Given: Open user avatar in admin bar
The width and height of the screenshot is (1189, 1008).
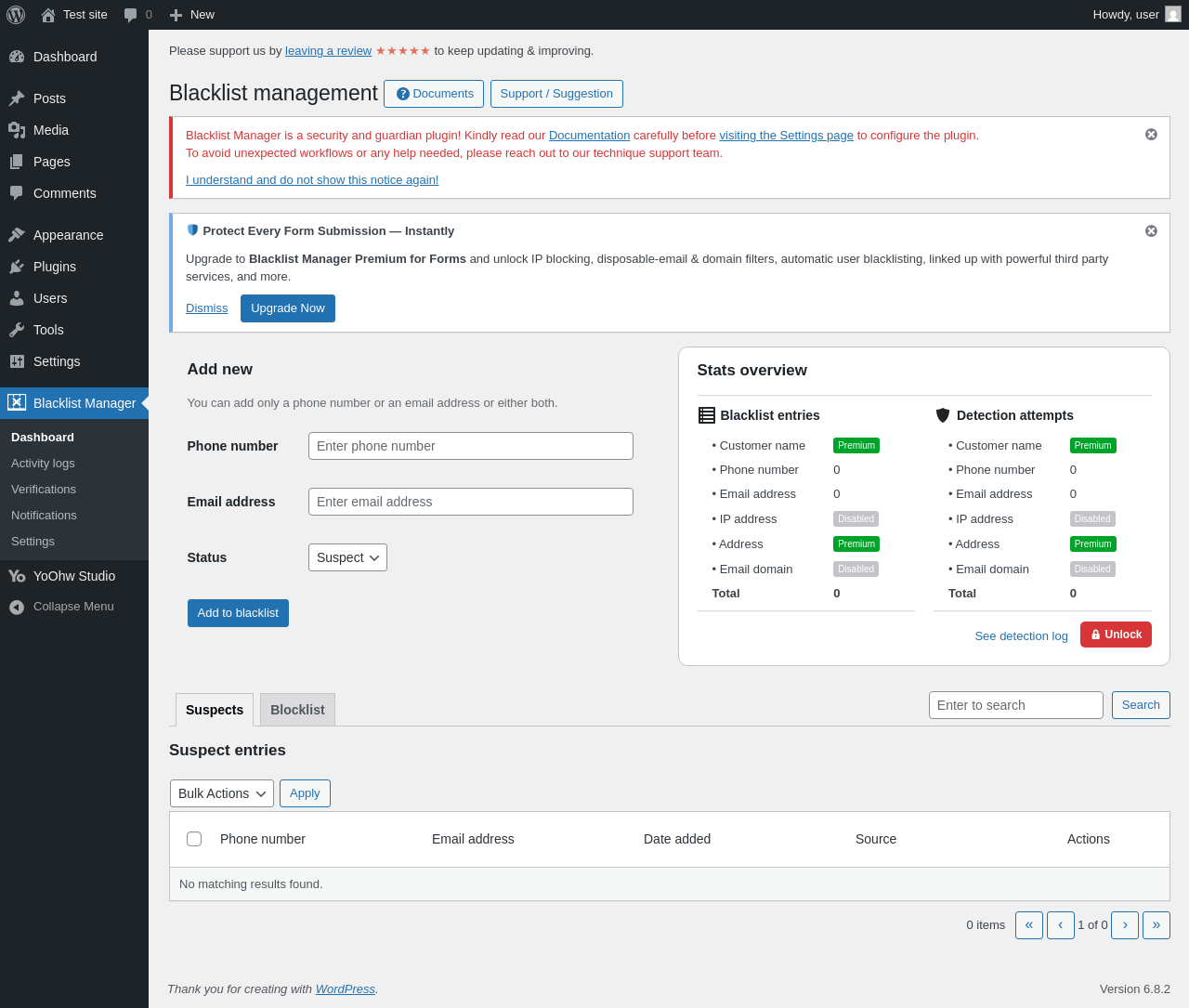Looking at the screenshot, I should 1173,14.
